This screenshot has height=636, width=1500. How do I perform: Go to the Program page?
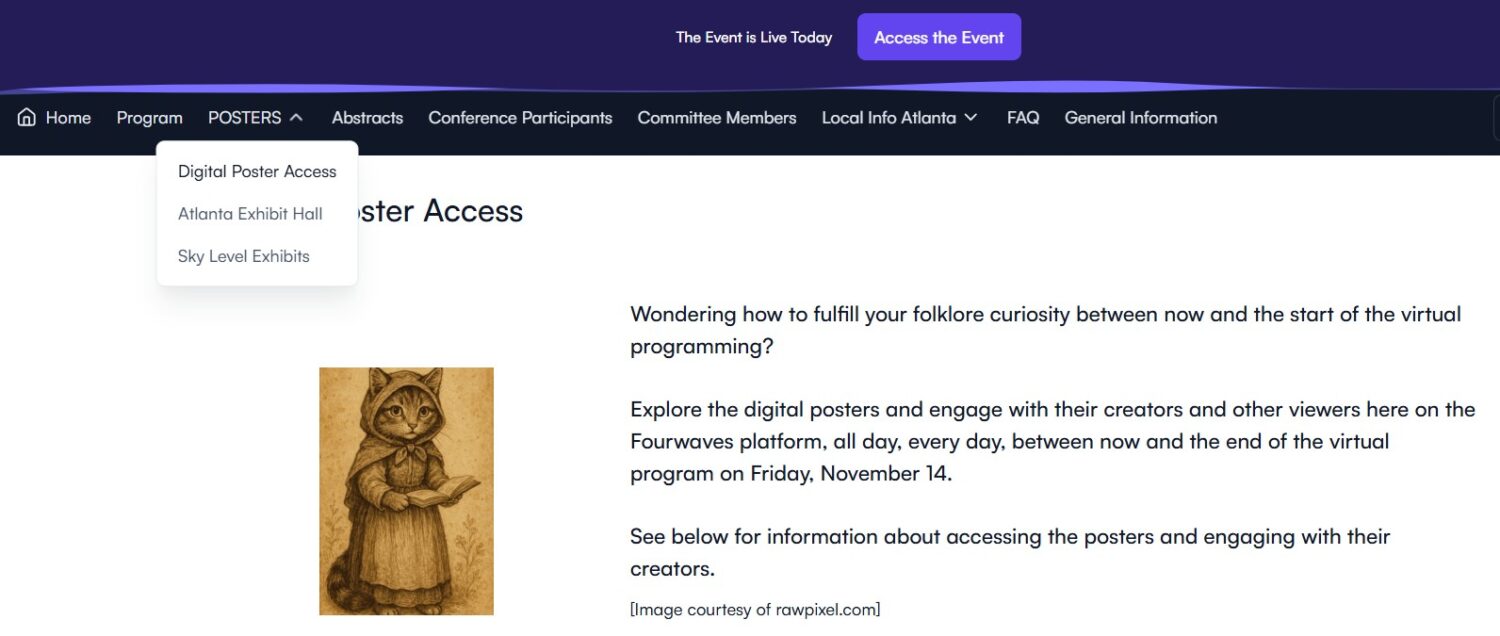[x=149, y=117]
